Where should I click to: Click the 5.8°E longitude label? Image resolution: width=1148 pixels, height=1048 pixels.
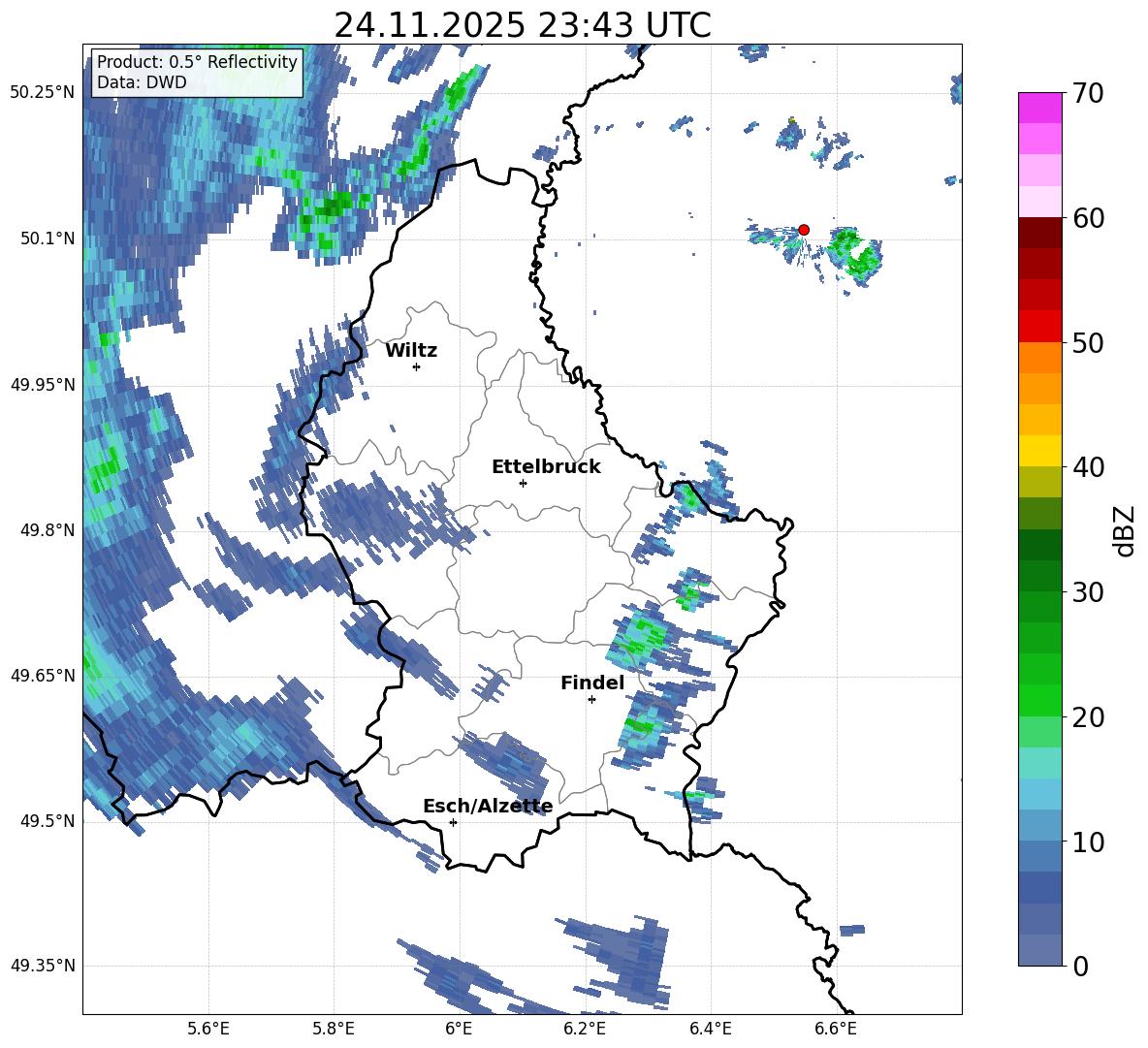(334, 1029)
